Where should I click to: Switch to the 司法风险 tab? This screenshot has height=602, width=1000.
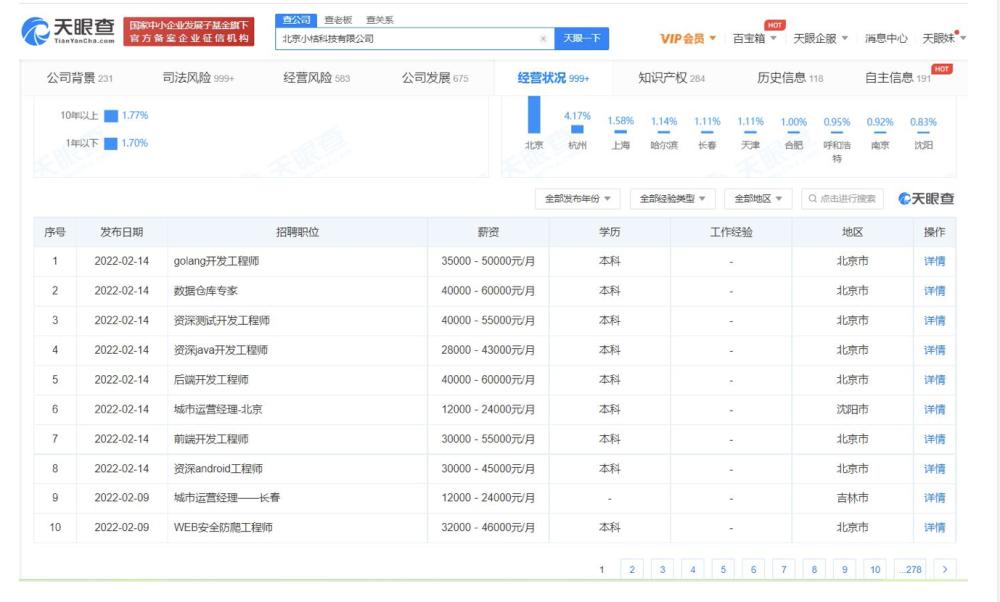(198, 78)
